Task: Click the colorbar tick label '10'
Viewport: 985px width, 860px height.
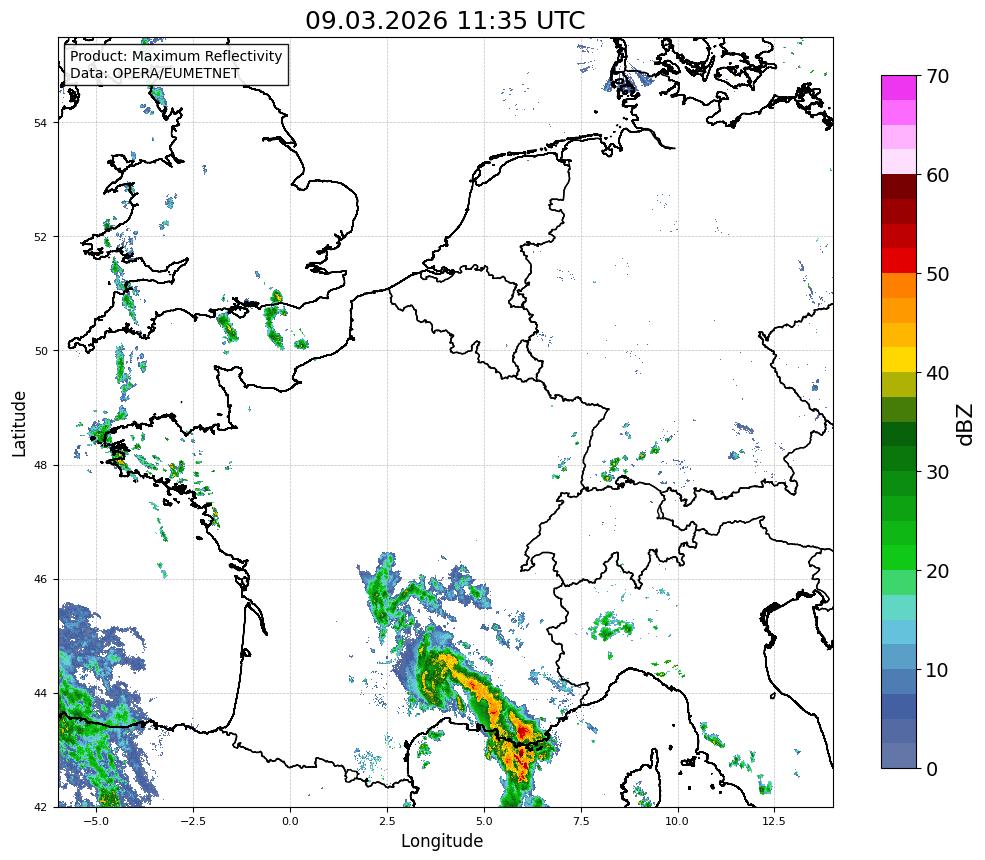Action: point(937,670)
